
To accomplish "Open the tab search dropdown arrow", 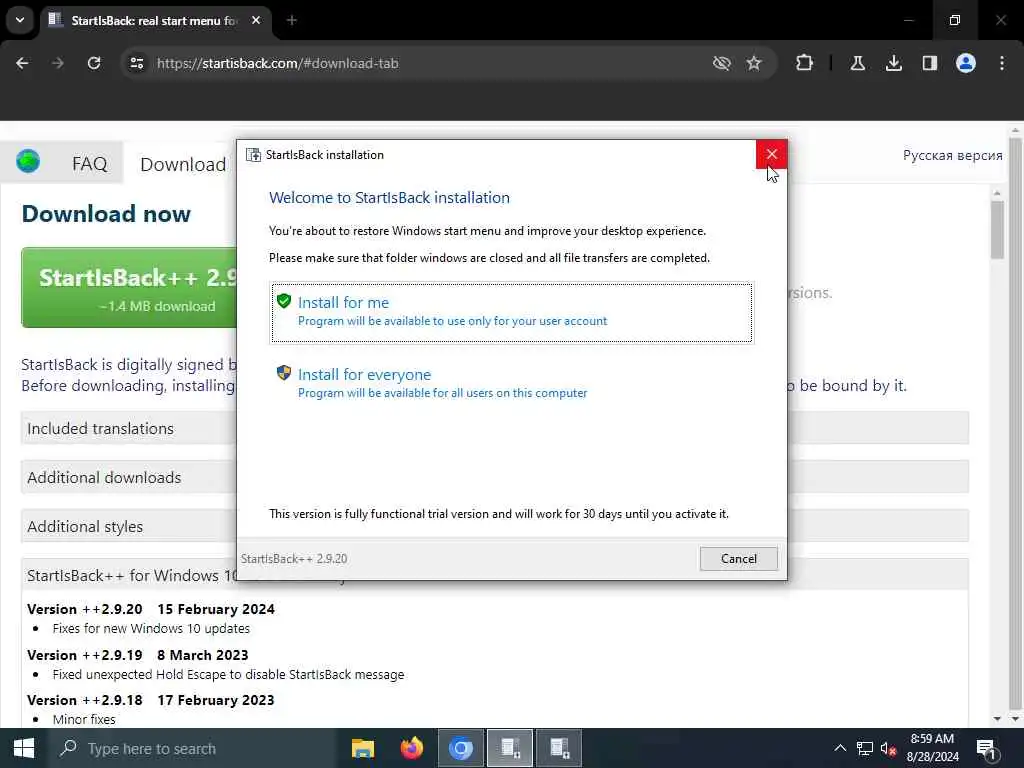I will click(x=20, y=20).
